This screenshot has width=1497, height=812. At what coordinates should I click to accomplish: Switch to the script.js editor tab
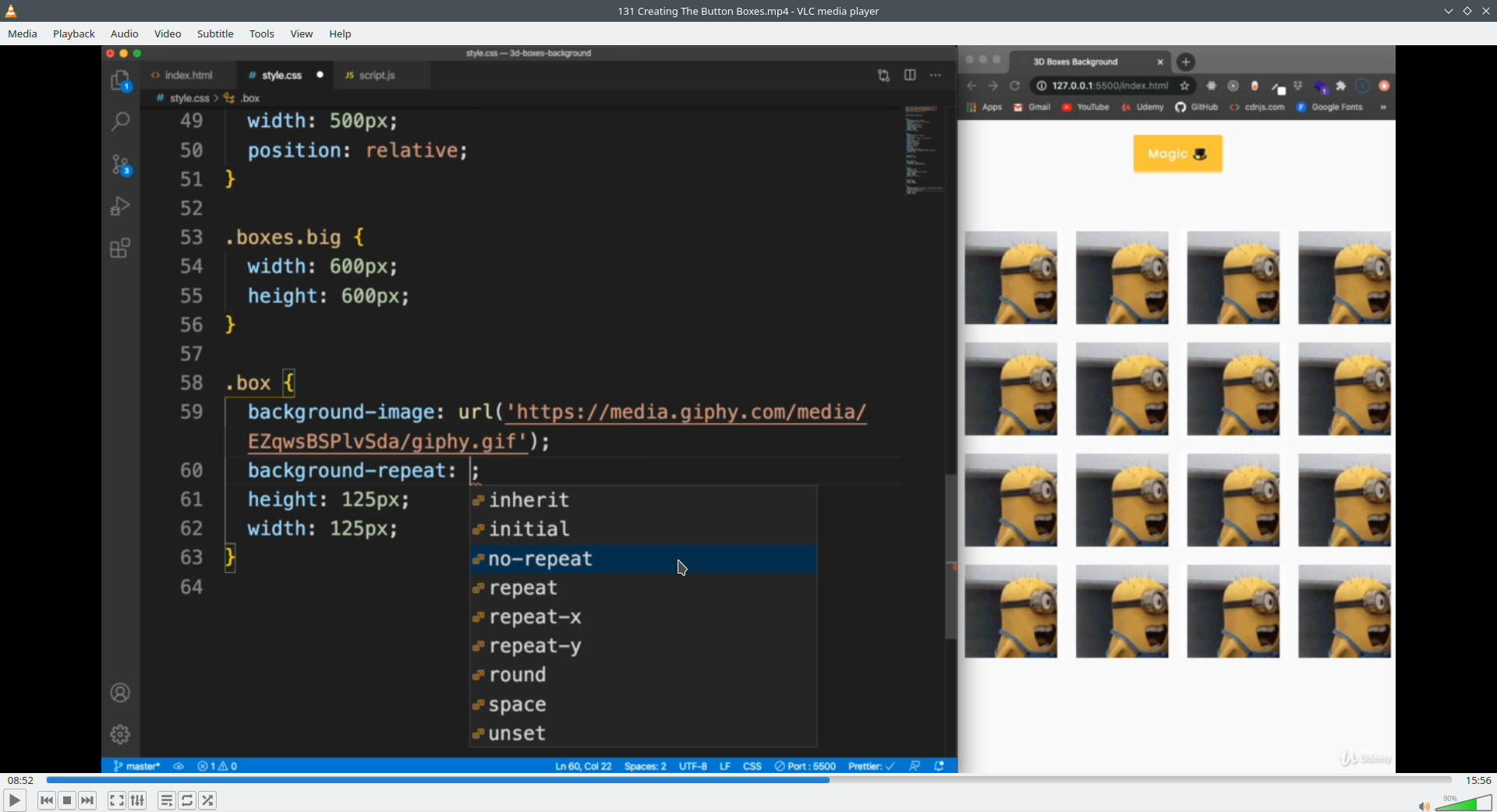coord(377,75)
